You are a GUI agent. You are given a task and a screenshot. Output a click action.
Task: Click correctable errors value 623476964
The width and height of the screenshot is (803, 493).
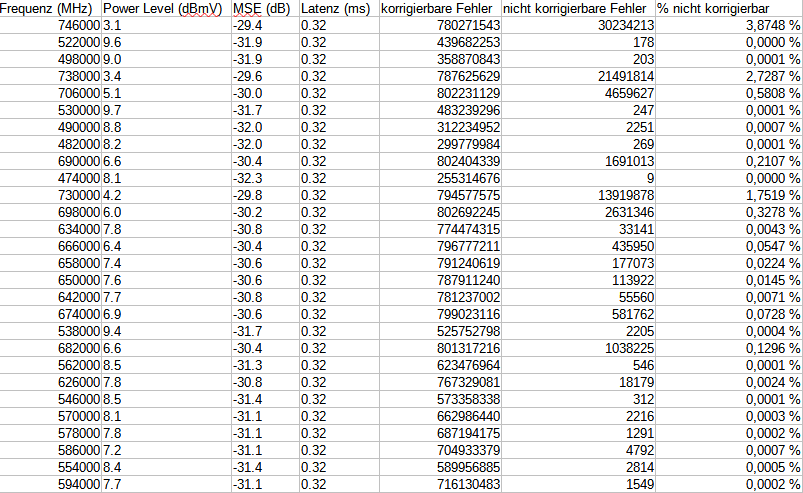(x=440, y=366)
